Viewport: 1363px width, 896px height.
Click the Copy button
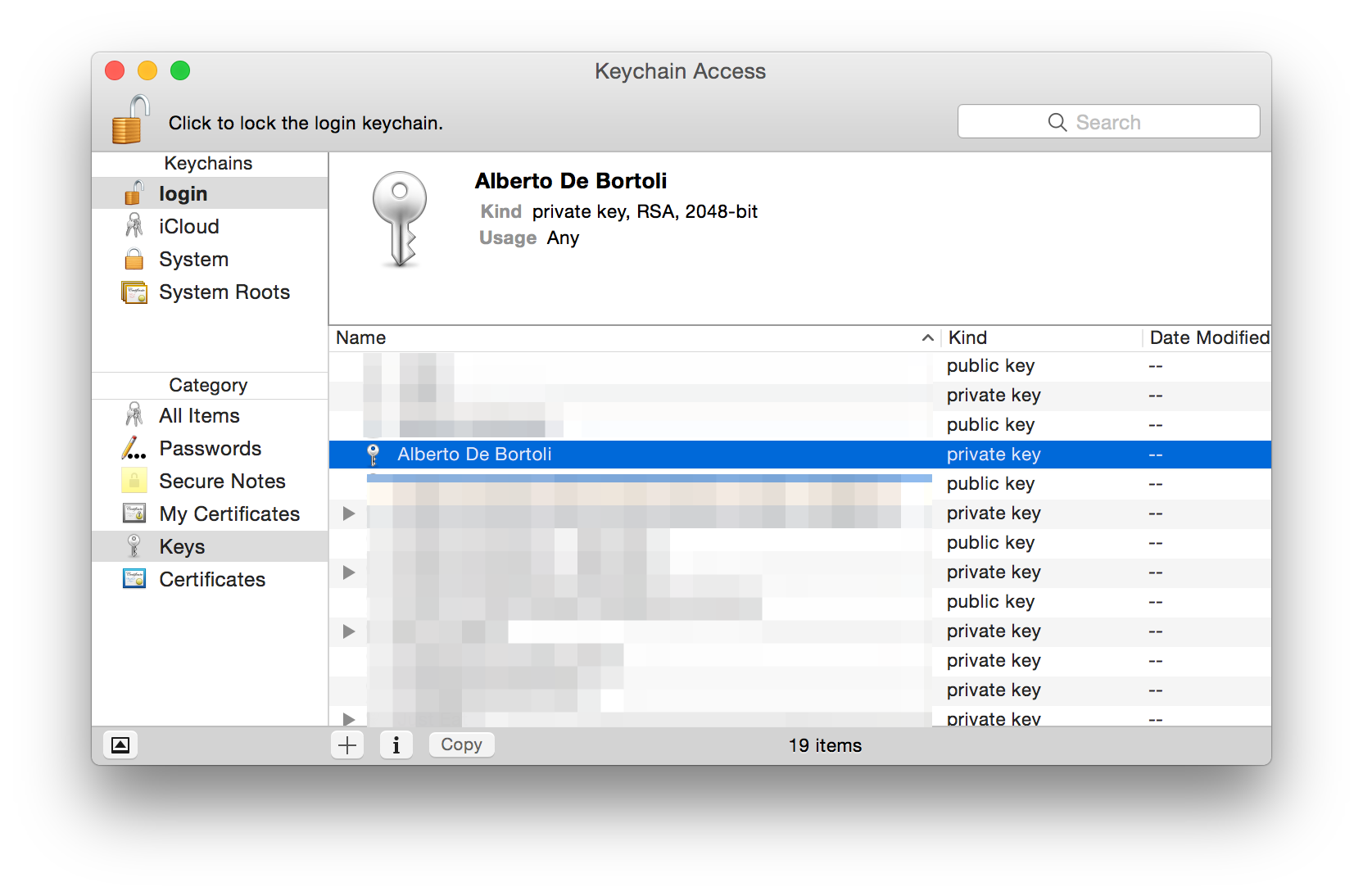pos(462,744)
